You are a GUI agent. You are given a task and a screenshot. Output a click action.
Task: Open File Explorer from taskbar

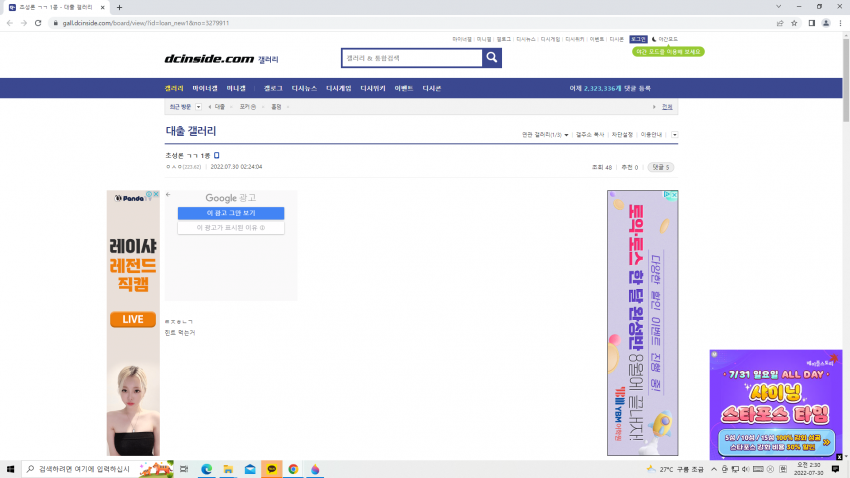pyautogui.click(x=228, y=469)
